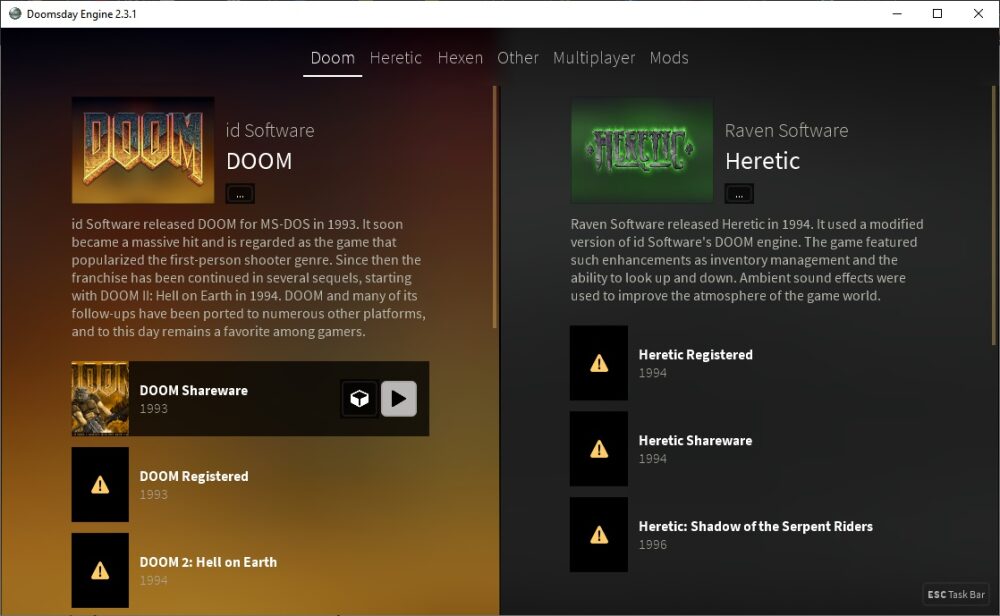Image resolution: width=1000 pixels, height=616 pixels.
Task: Open the Multiplayer tab
Action: coord(594,58)
